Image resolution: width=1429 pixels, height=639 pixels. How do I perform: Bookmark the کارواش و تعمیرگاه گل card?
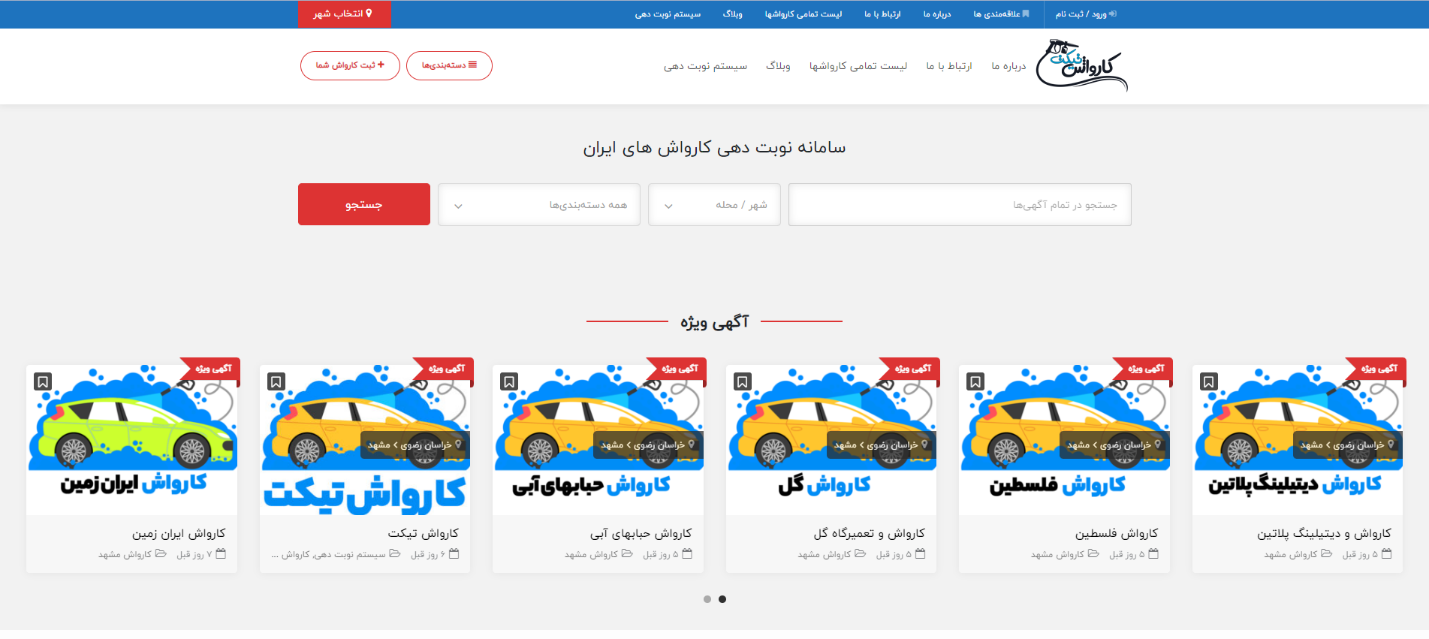click(x=742, y=381)
